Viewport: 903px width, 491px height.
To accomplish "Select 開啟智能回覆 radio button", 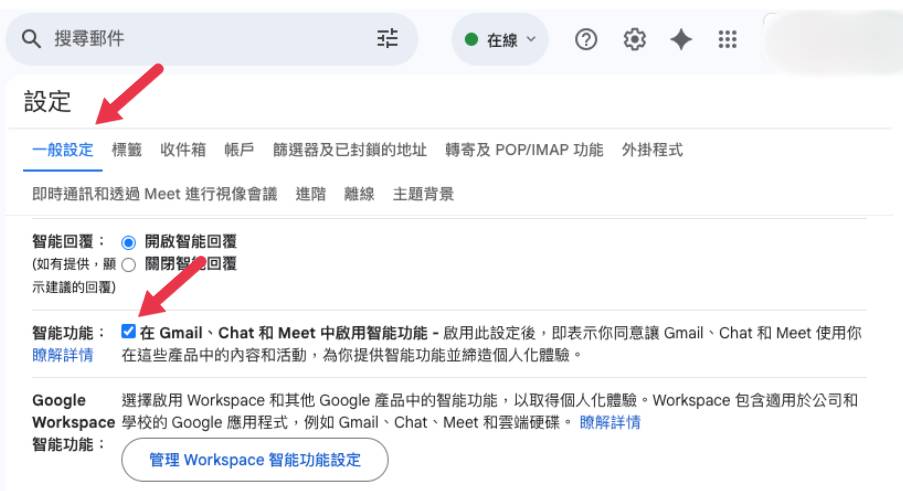I will 128,242.
